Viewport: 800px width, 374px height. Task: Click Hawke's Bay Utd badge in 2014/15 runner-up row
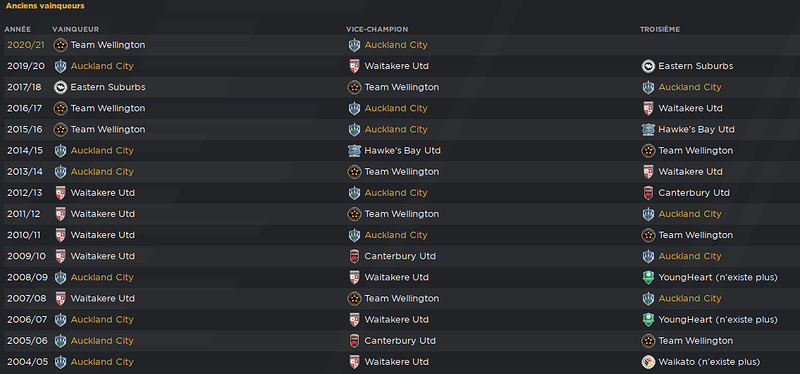(x=354, y=151)
